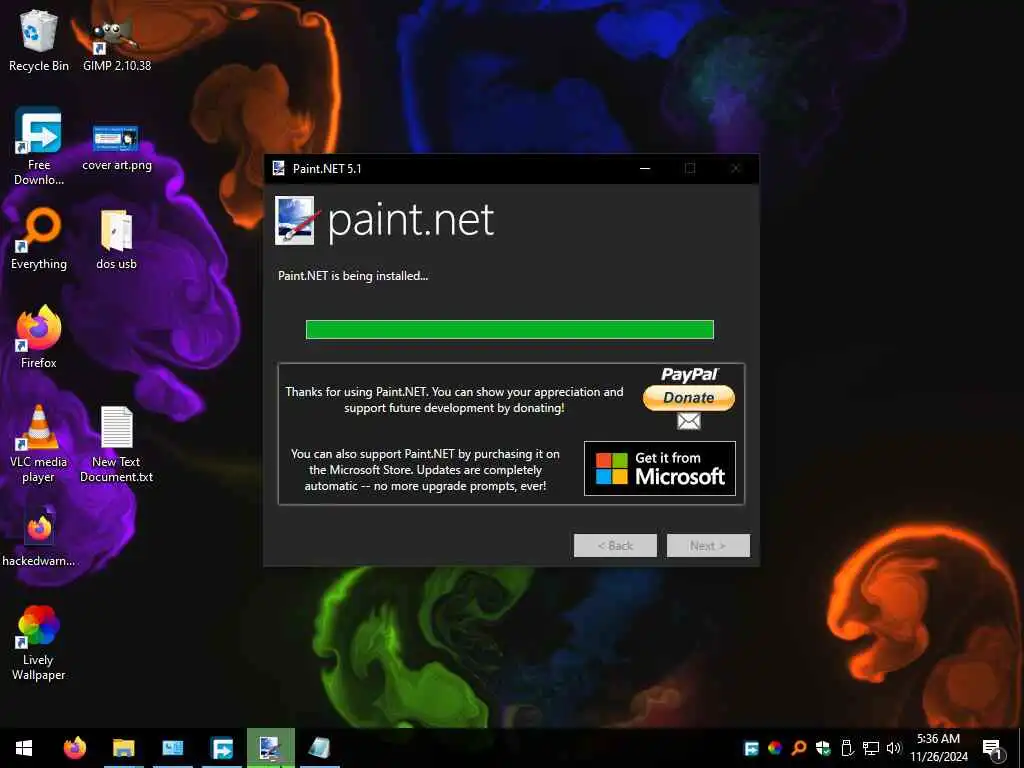Image resolution: width=1024 pixels, height=768 pixels.
Task: Click the last taskbar app button right of the installer
Action: [x=319, y=748]
